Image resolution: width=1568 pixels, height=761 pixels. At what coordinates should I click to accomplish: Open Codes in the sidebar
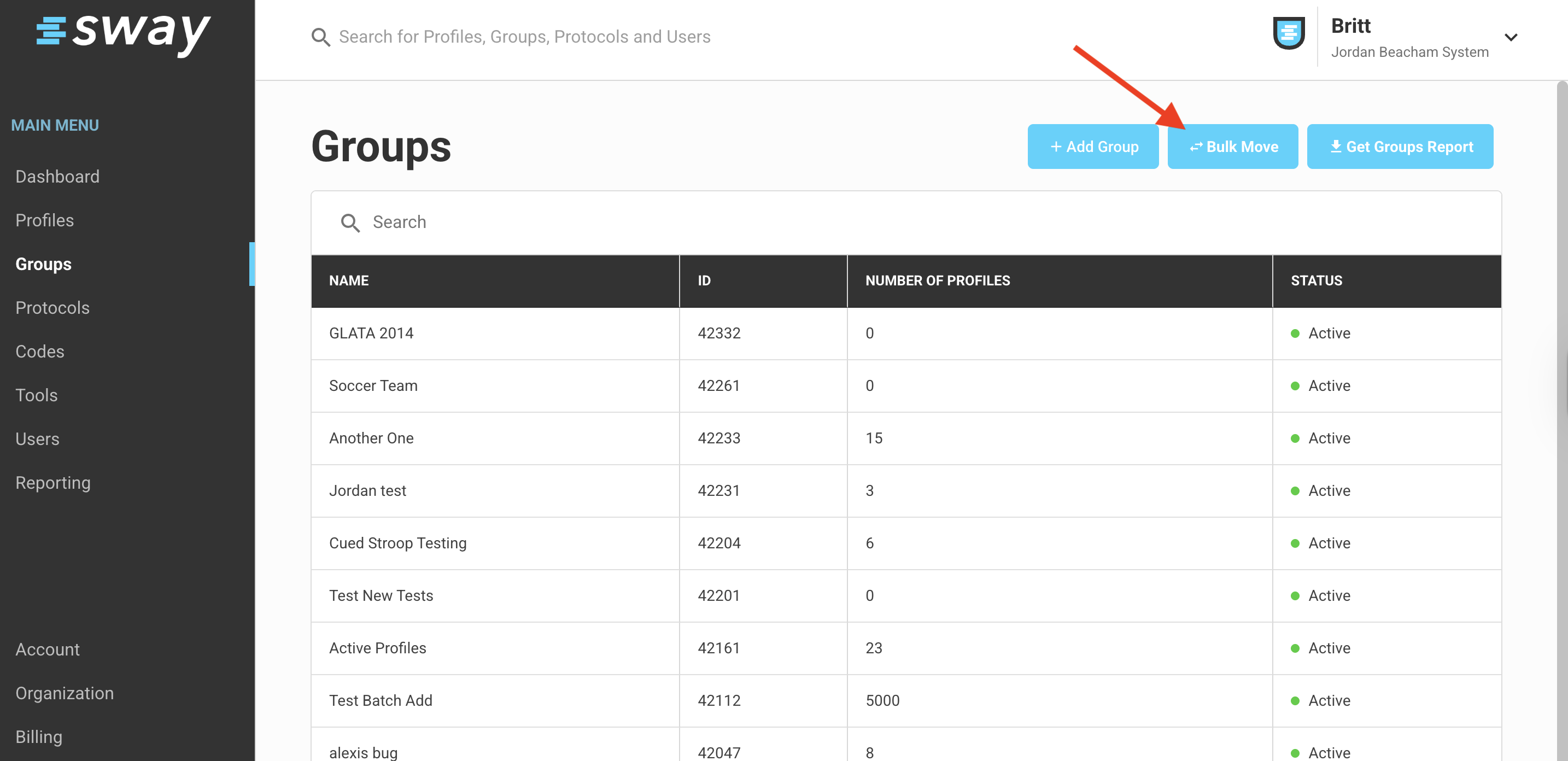(x=39, y=352)
